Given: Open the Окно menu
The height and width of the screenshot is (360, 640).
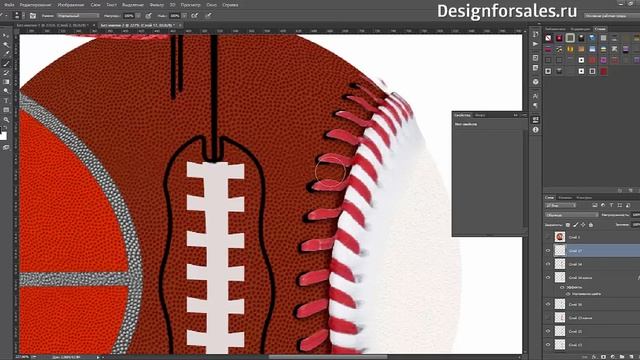Looking at the screenshot, I should [x=211, y=5].
